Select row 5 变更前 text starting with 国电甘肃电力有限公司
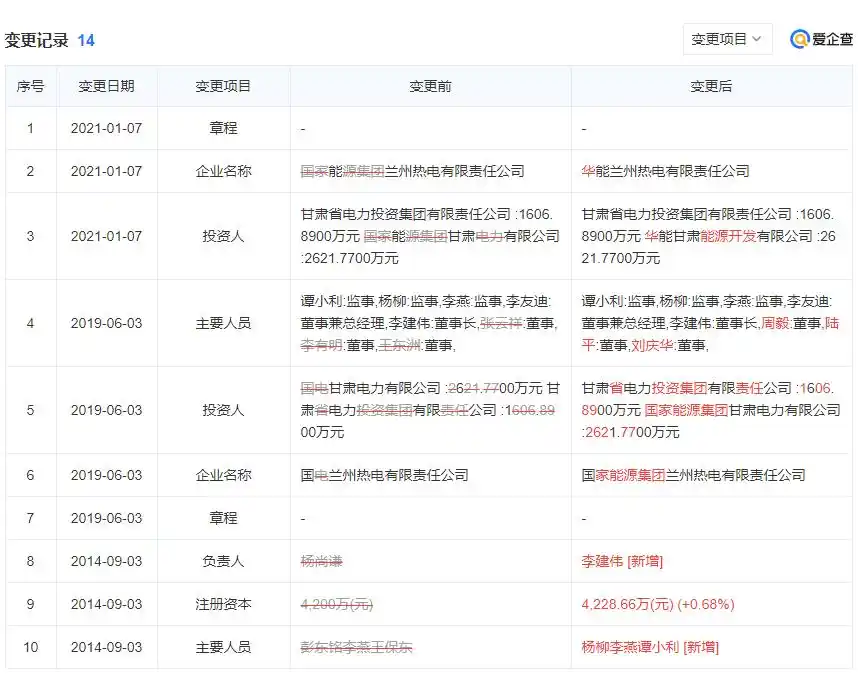The width and height of the screenshot is (858, 679). (x=430, y=410)
